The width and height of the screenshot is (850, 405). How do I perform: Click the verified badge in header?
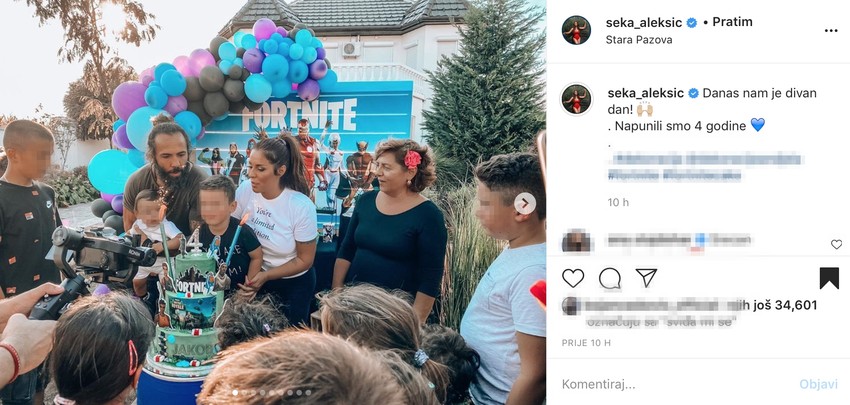pyautogui.click(x=692, y=23)
